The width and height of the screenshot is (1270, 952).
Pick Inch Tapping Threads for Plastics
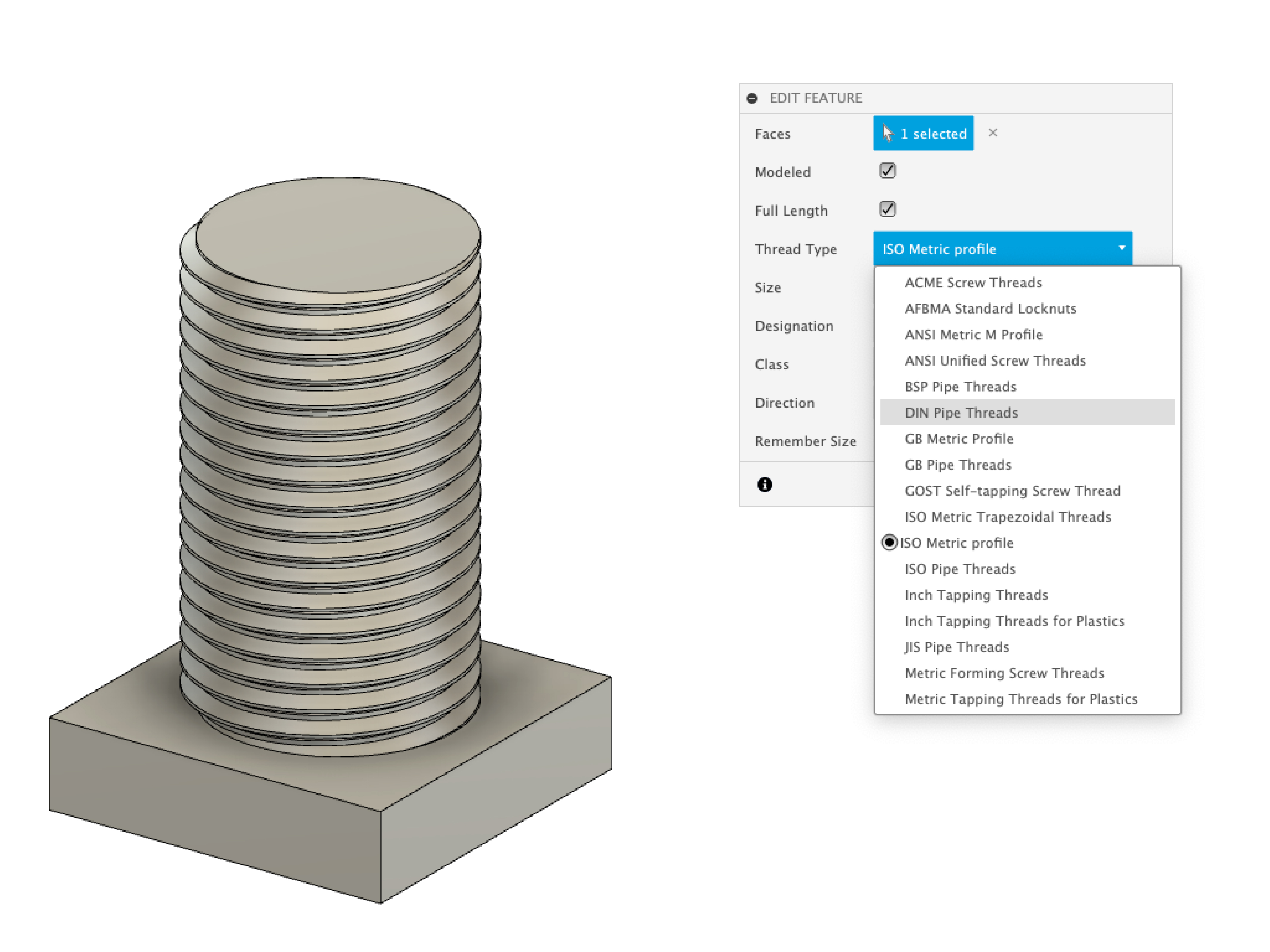(x=1014, y=621)
